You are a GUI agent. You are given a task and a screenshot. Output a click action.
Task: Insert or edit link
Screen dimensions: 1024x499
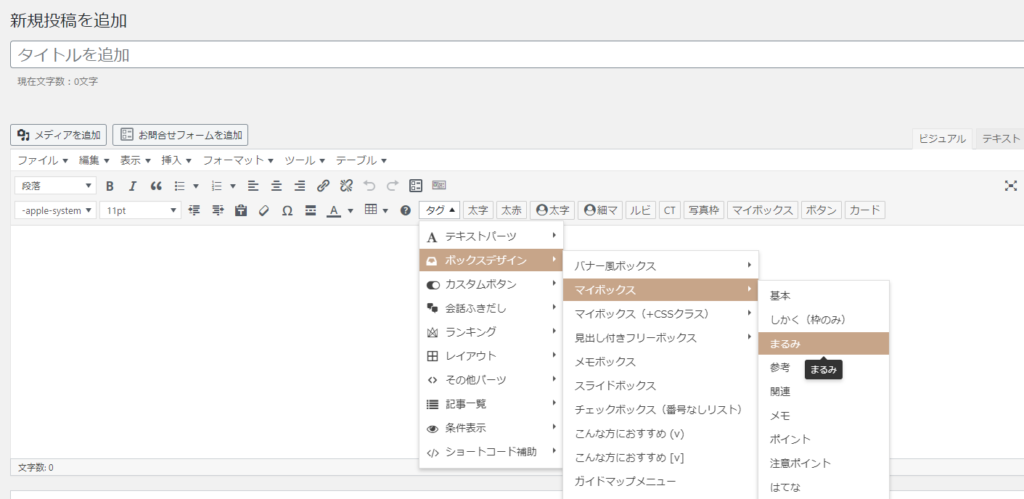(323, 186)
